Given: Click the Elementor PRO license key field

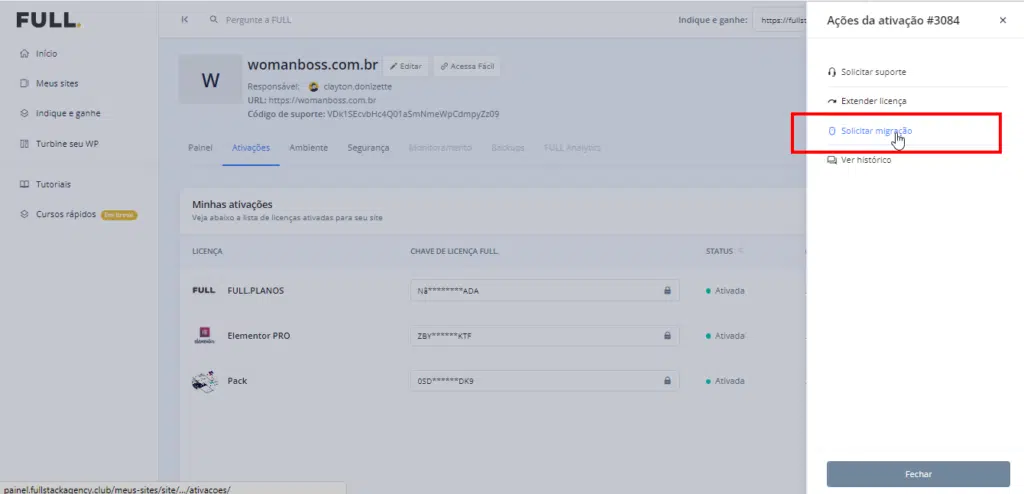Looking at the screenshot, I should click(545, 336).
